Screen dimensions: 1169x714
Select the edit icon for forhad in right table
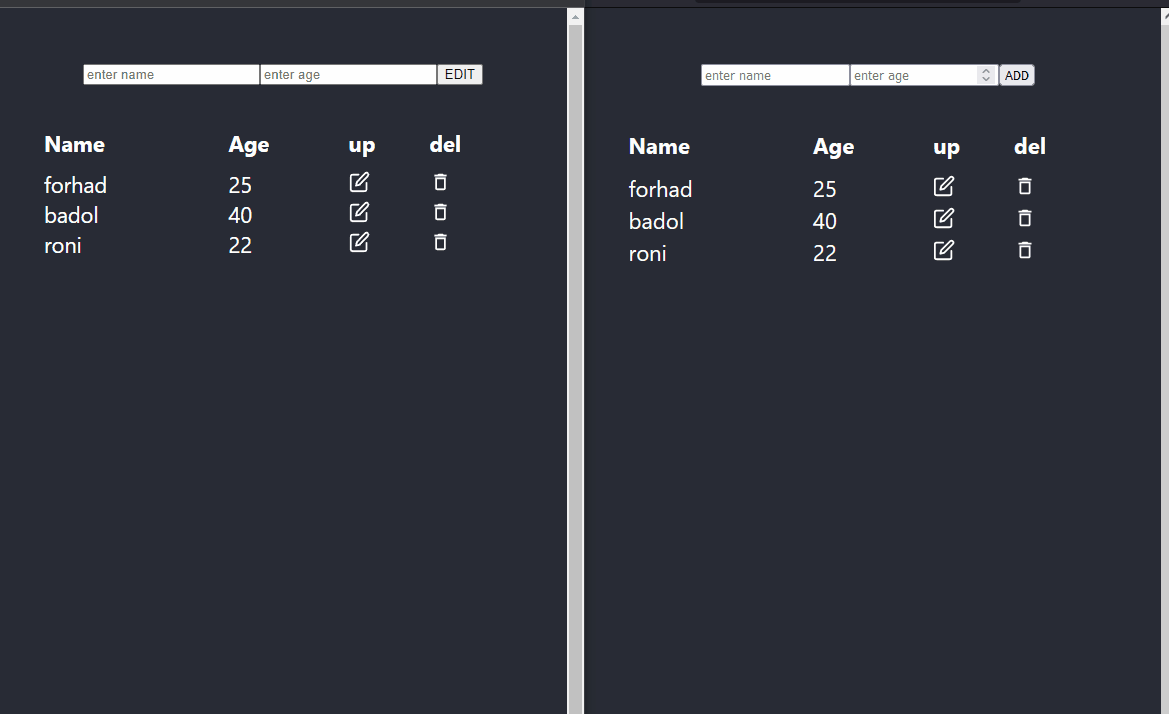tap(944, 186)
